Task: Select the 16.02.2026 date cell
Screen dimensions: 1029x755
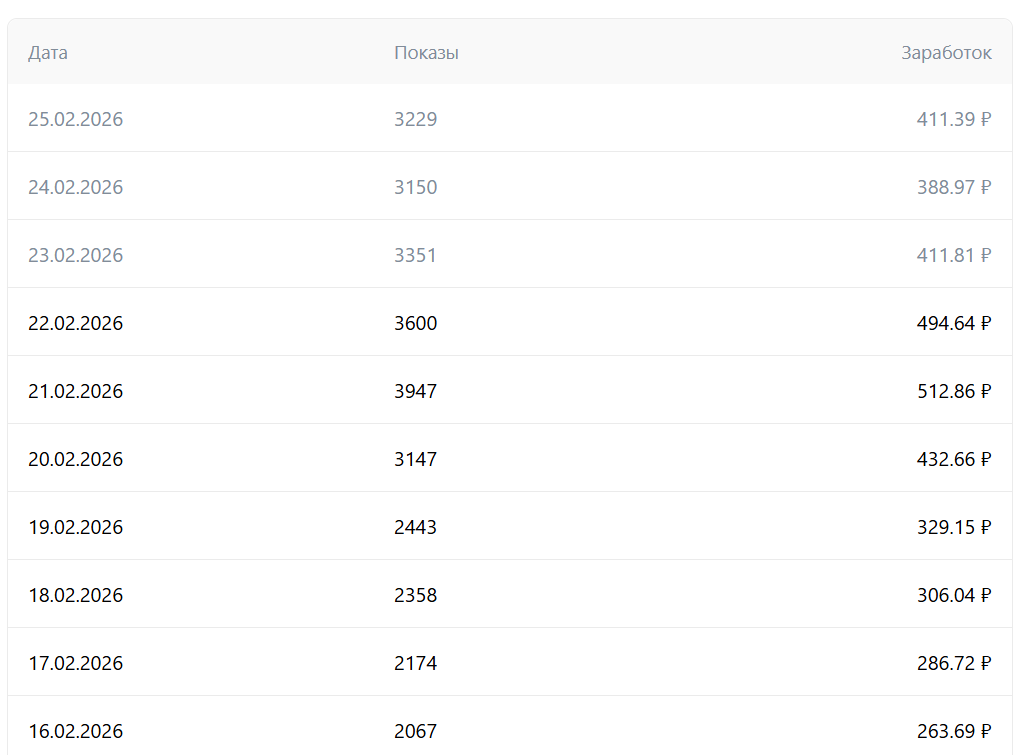Action: (76, 732)
